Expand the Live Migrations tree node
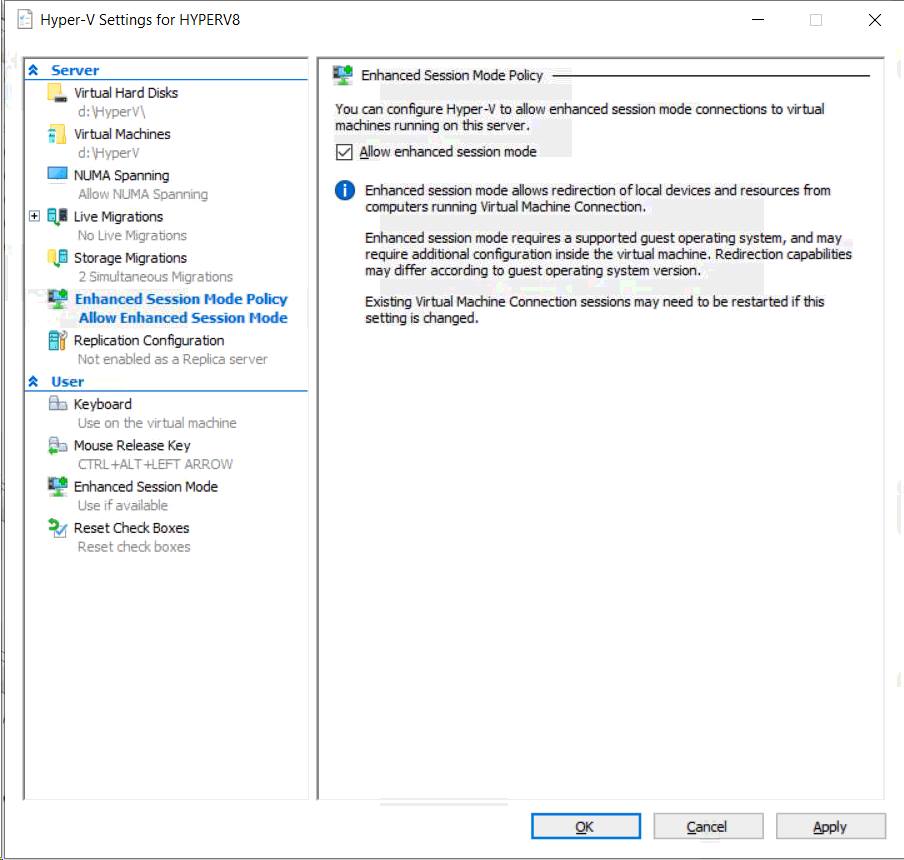 coord(35,216)
